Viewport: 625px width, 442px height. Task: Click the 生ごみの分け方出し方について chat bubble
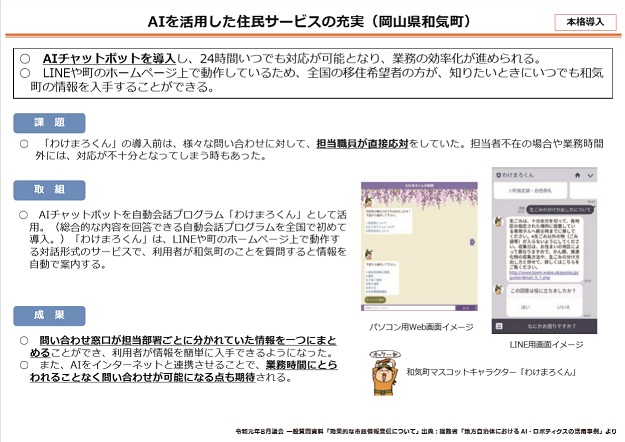tap(560, 209)
